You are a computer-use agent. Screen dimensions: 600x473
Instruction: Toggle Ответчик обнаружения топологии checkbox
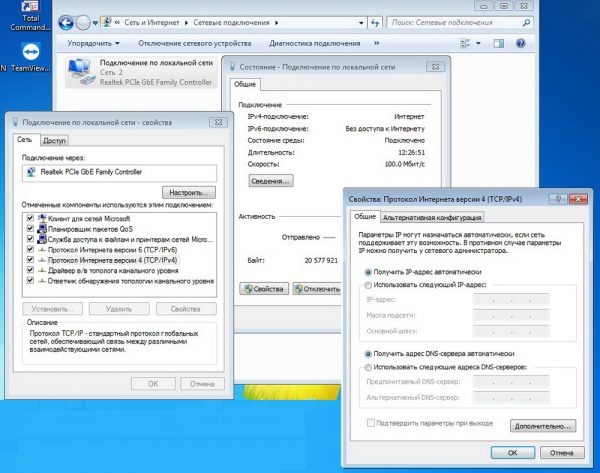[x=30, y=280]
